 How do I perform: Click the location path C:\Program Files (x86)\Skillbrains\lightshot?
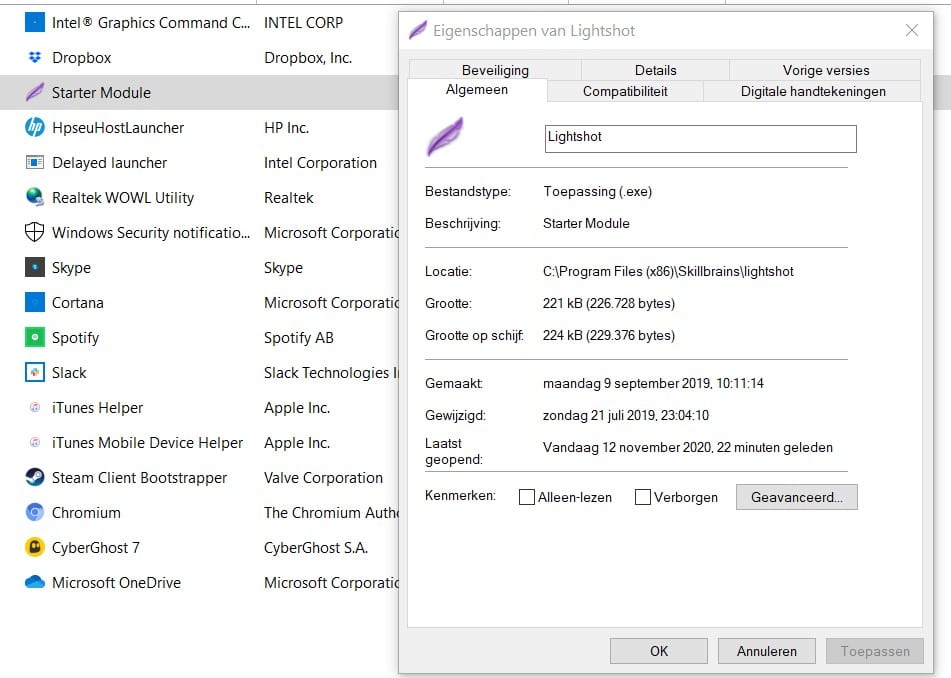pyautogui.click(x=668, y=271)
